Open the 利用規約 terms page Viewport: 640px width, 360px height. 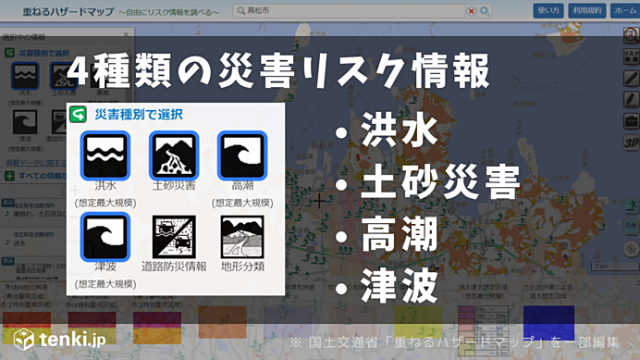point(587,11)
